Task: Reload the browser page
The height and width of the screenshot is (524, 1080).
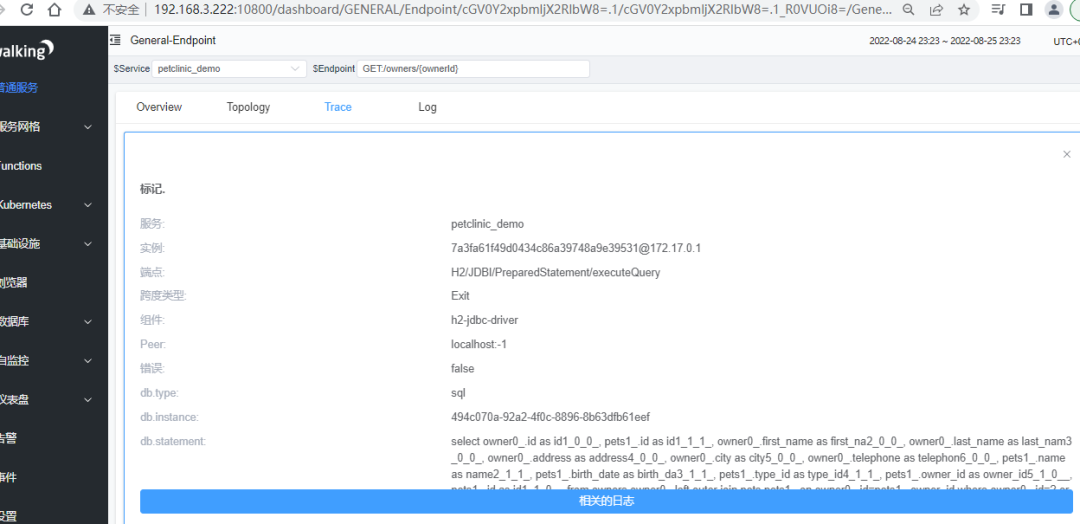Action: [x=26, y=10]
